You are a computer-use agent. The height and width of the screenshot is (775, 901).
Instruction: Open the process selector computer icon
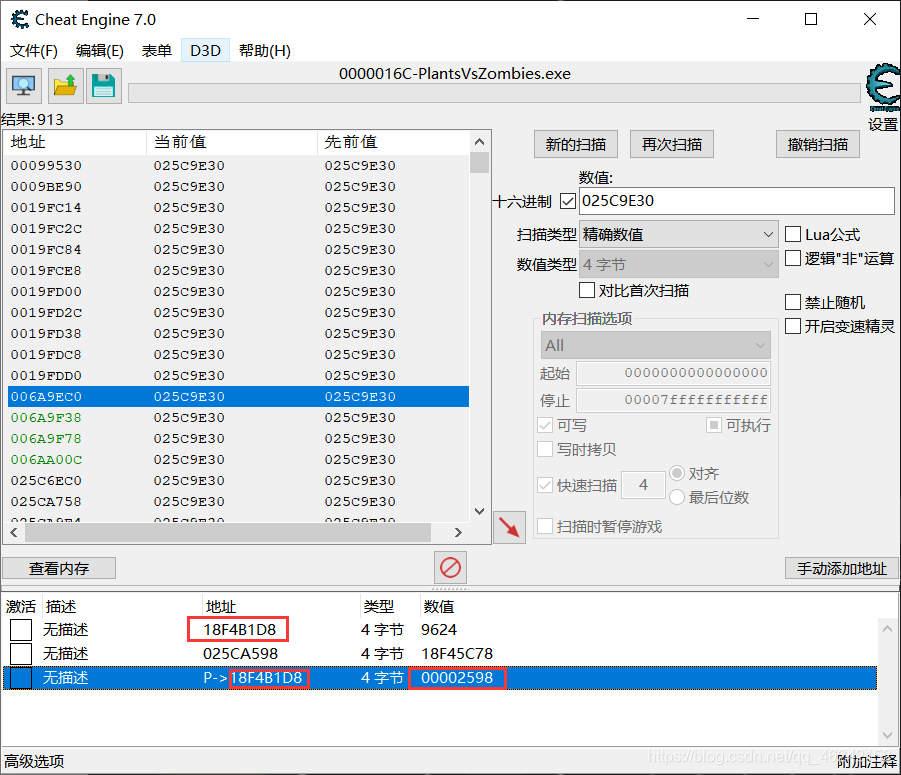click(24, 86)
